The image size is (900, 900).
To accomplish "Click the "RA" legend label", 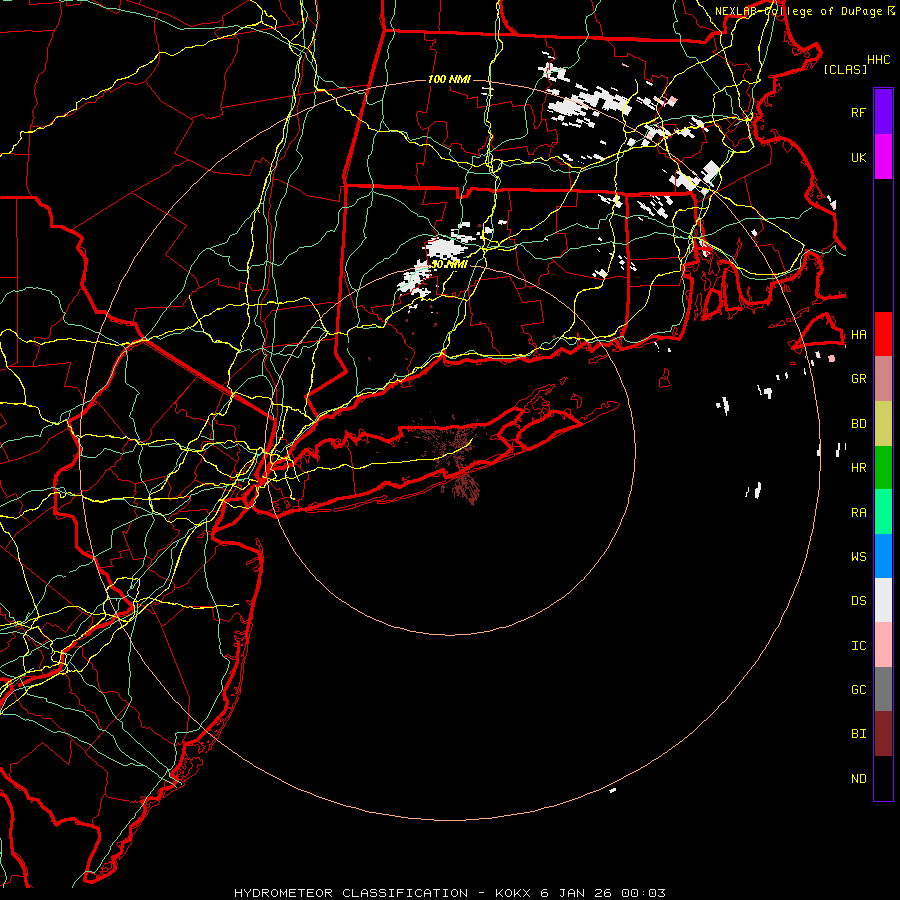I will point(858,513).
